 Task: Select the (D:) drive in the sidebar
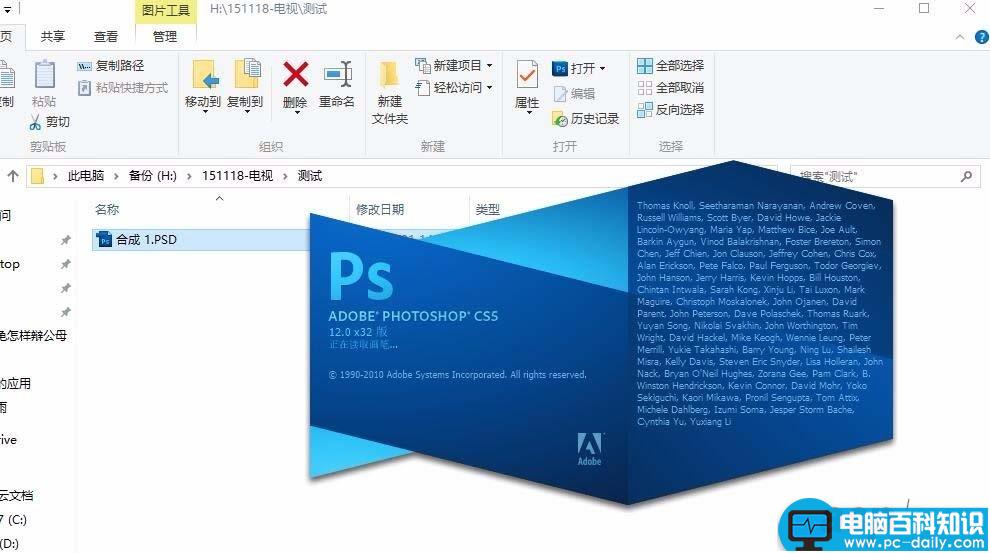tap(9, 544)
